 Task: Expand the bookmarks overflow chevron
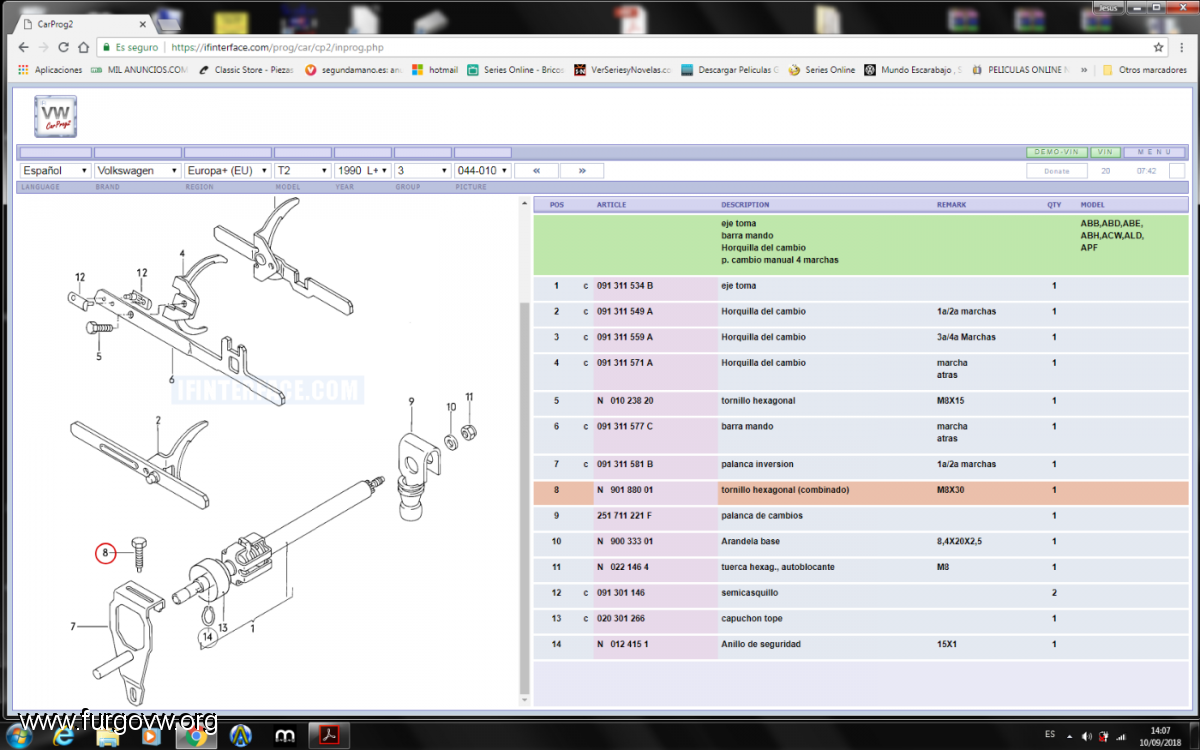(1084, 70)
